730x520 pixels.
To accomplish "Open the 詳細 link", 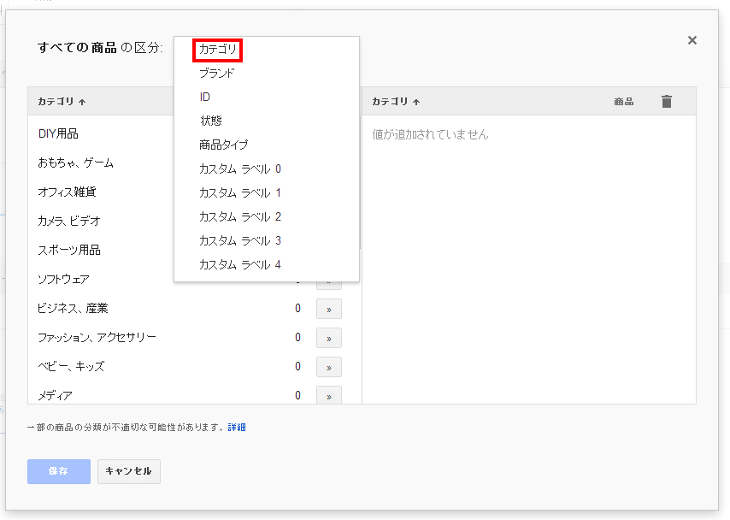I will [x=236, y=427].
